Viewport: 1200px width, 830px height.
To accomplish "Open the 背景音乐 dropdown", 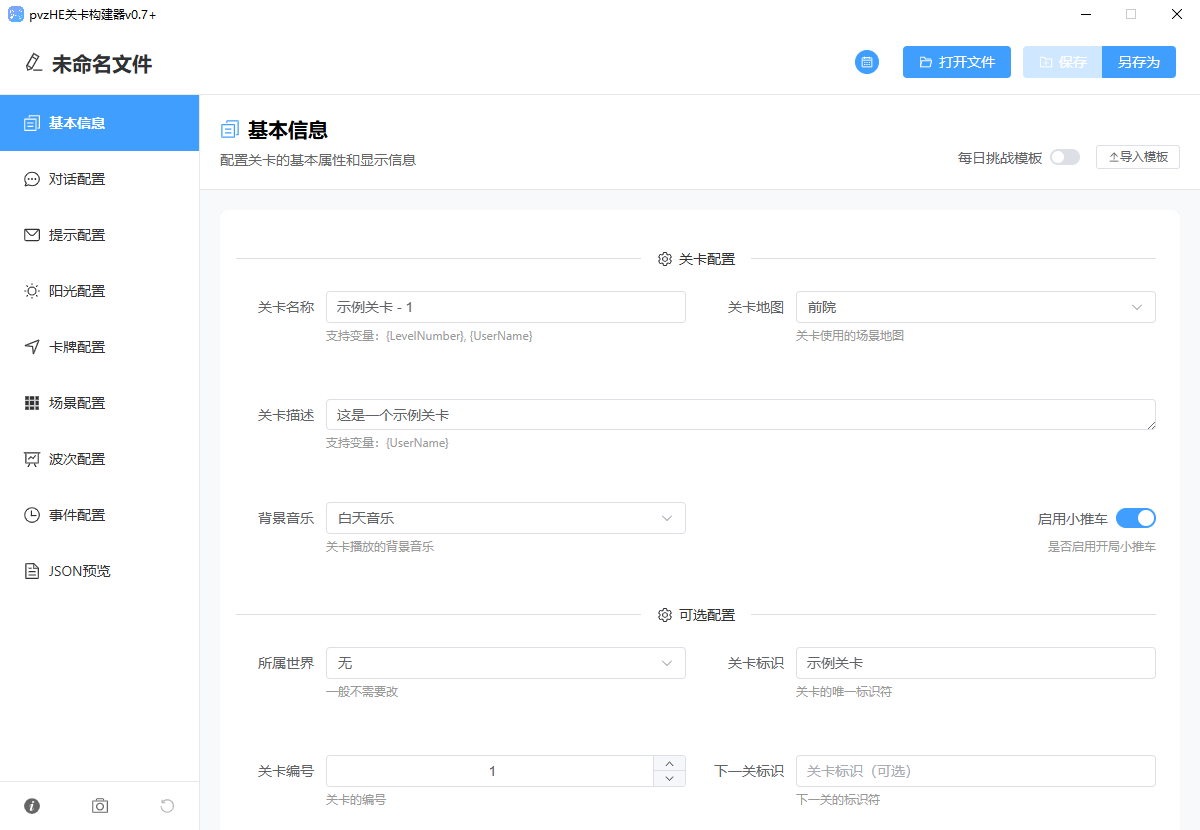I will click(x=505, y=518).
